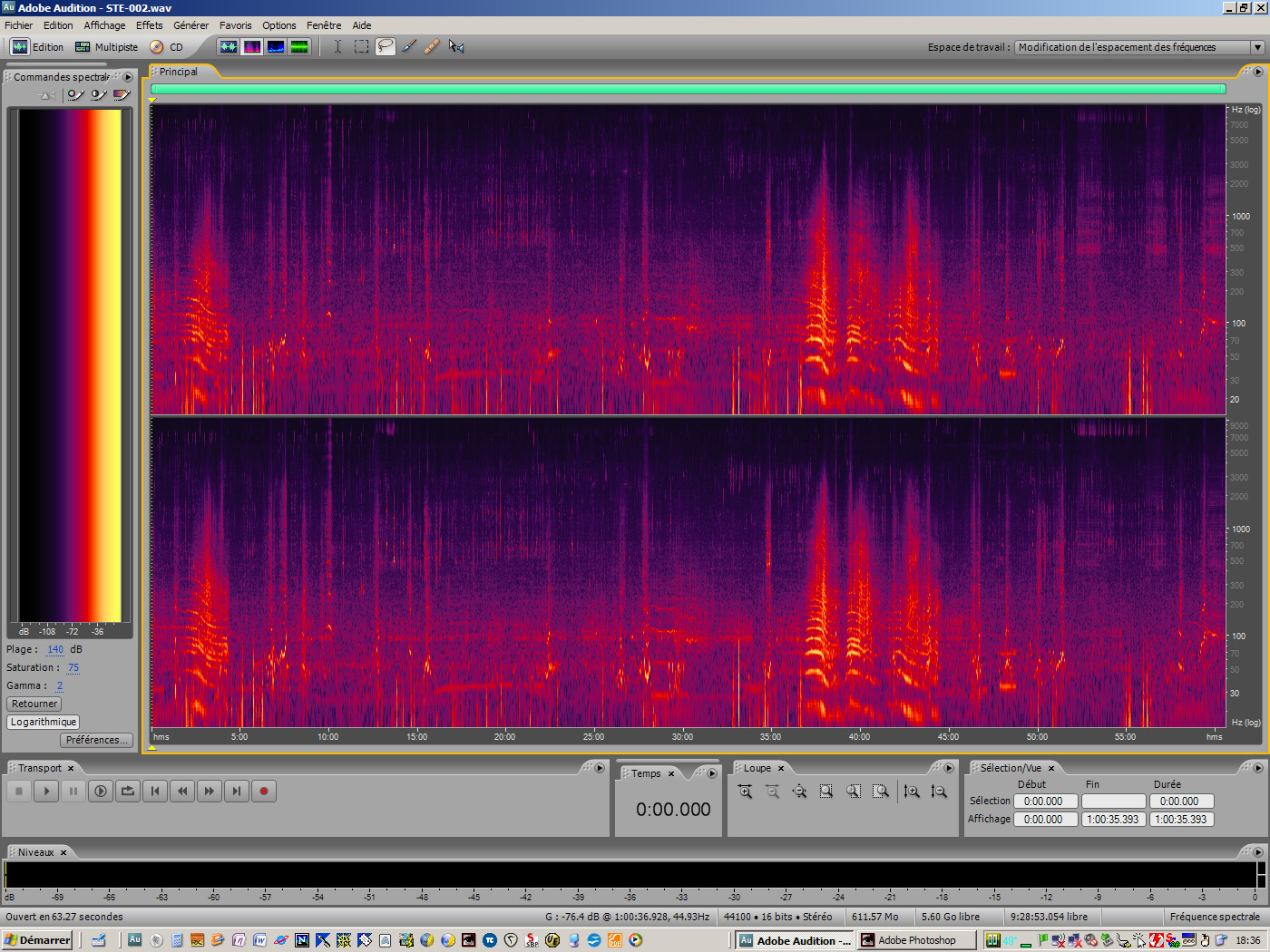Toggle Logarithmique frequency scale
This screenshot has height=952, width=1270.
click(x=43, y=722)
